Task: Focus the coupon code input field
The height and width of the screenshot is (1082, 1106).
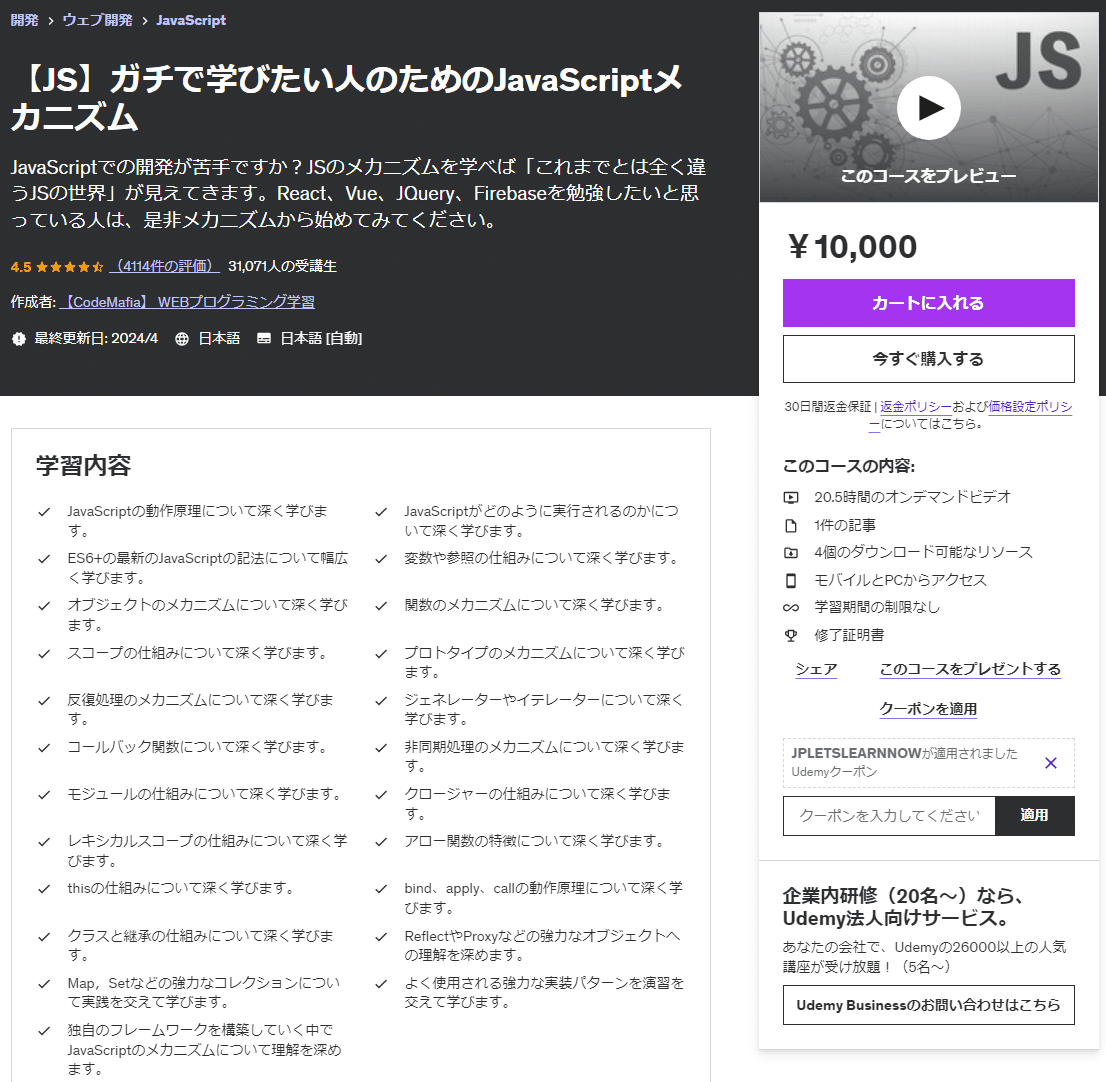Action: (x=889, y=815)
